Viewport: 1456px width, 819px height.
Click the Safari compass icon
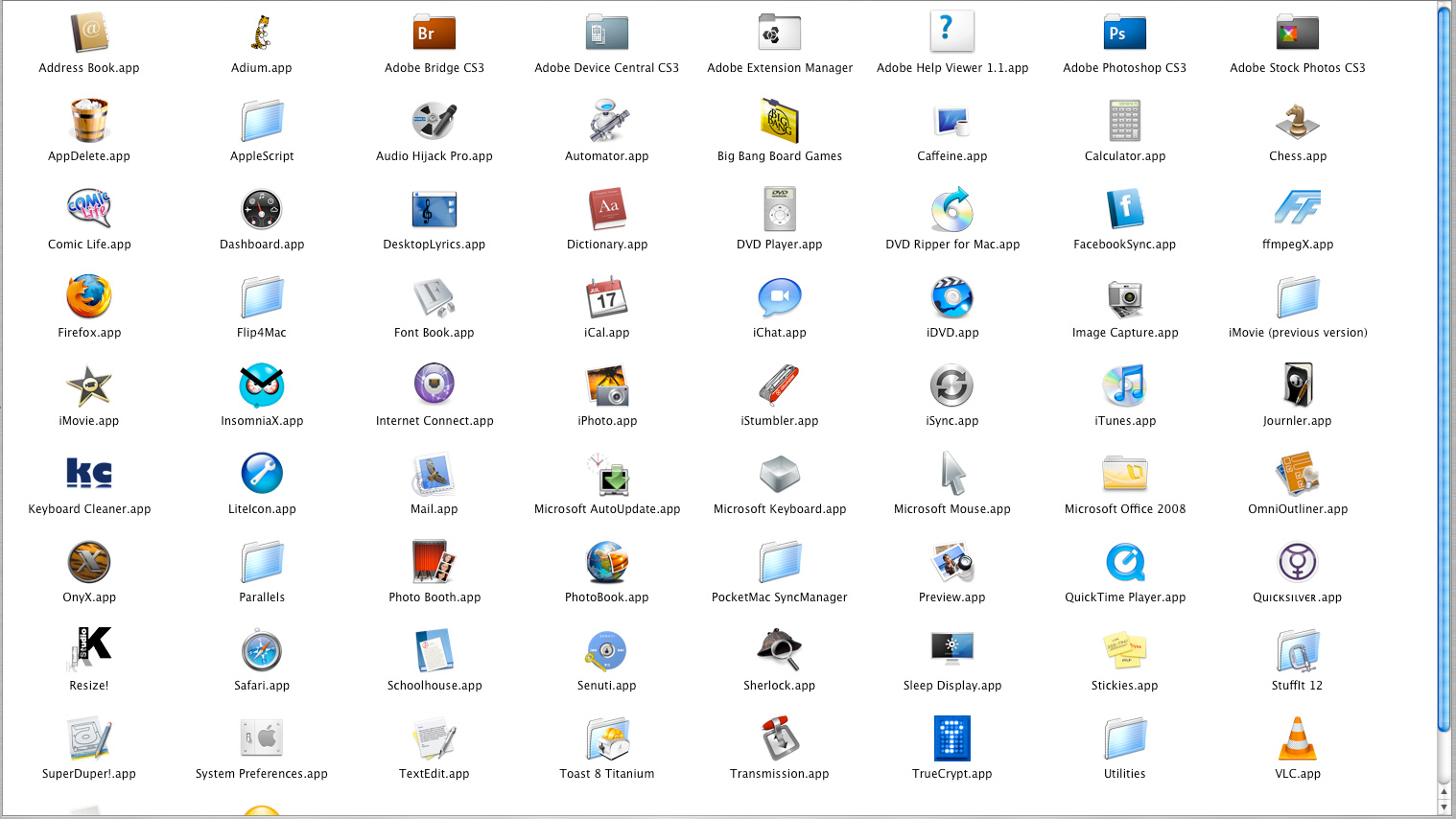(x=262, y=650)
